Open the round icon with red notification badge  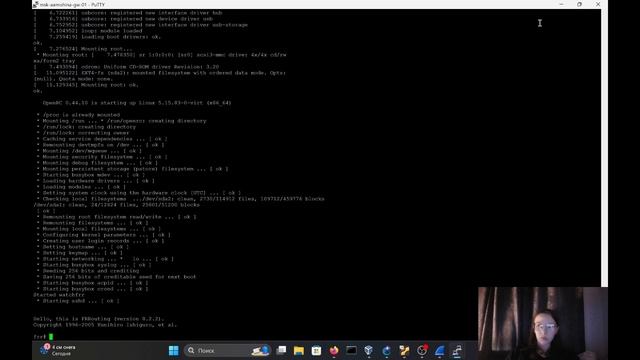pos(422,350)
